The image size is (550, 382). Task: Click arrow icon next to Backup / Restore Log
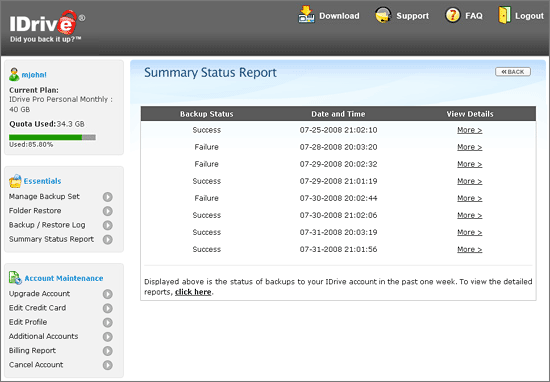pyautogui.click(x=108, y=225)
